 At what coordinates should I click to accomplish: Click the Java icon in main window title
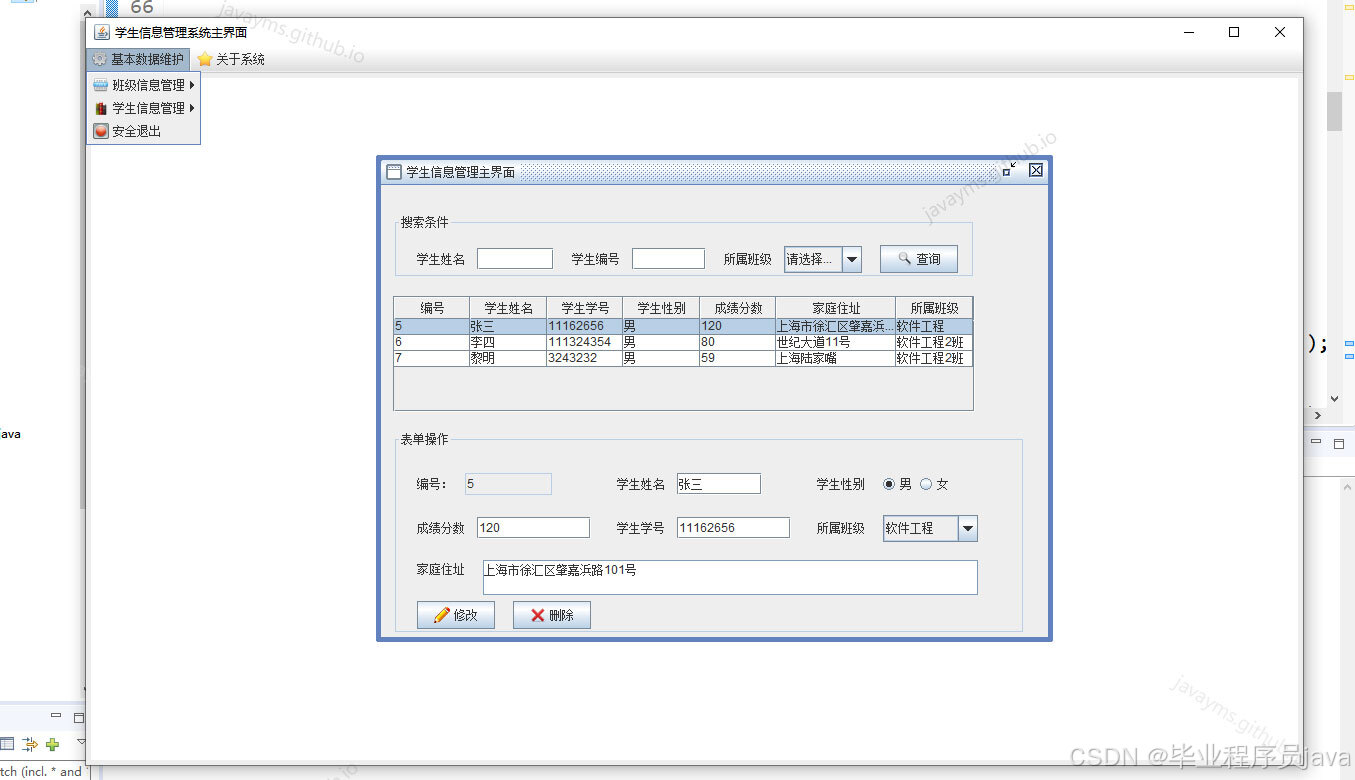click(102, 32)
